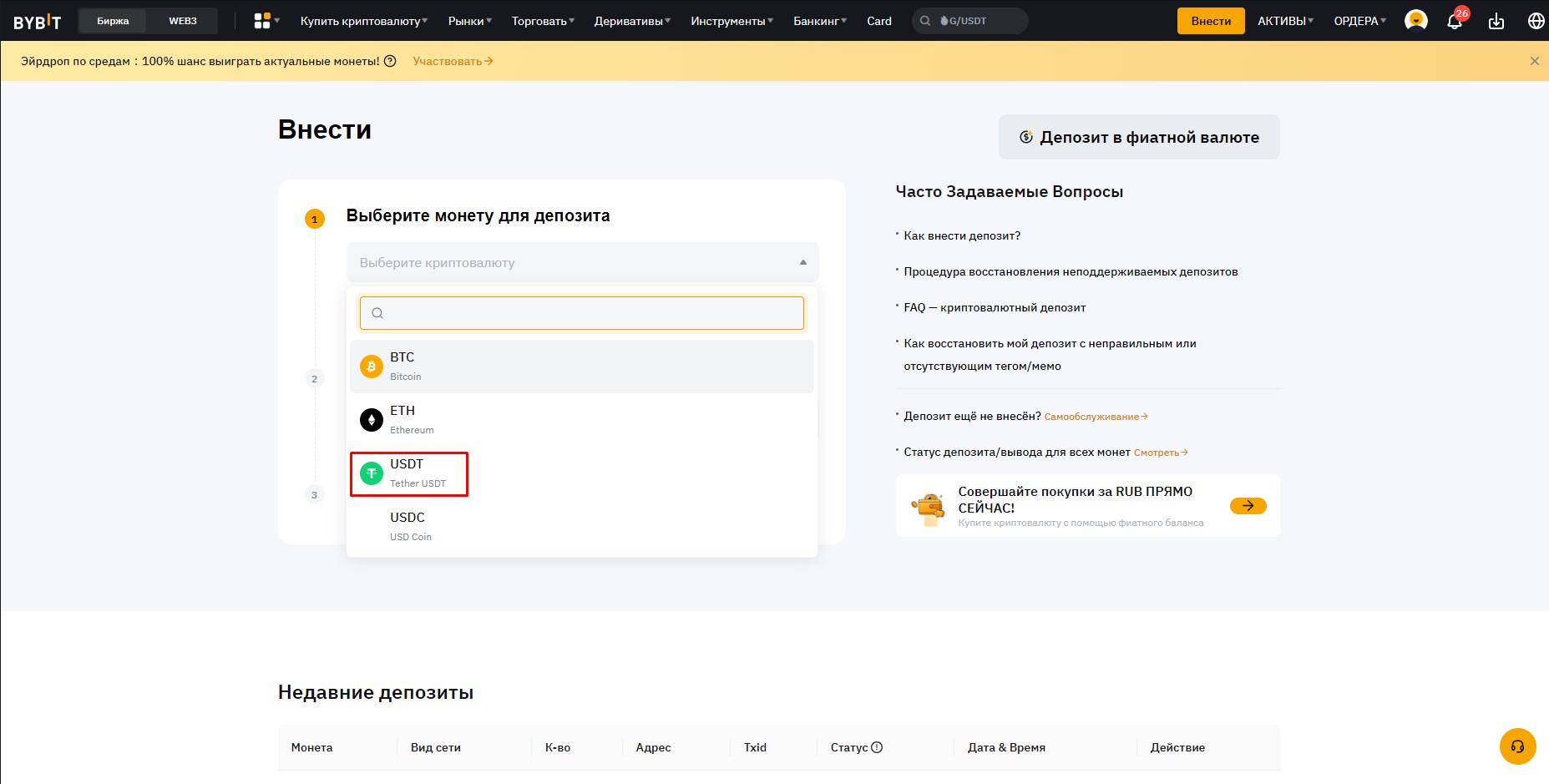1549x784 pixels.
Task: Click the Bybit logo
Action: click(x=38, y=21)
